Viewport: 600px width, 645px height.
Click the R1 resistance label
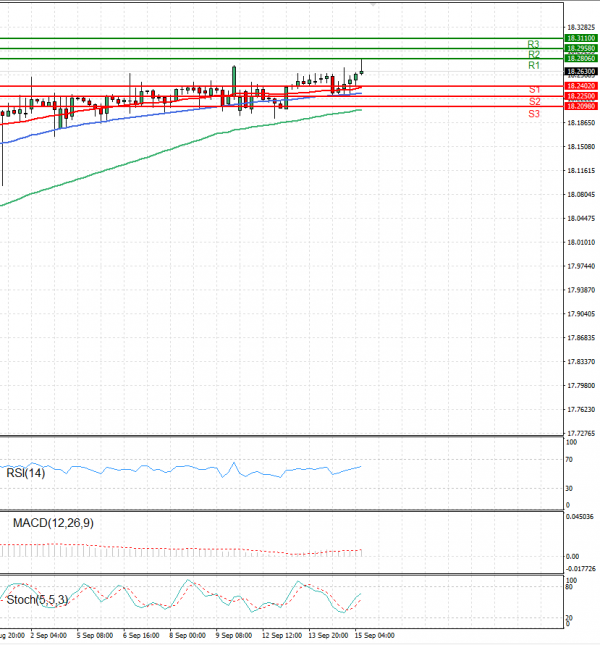(x=534, y=65)
